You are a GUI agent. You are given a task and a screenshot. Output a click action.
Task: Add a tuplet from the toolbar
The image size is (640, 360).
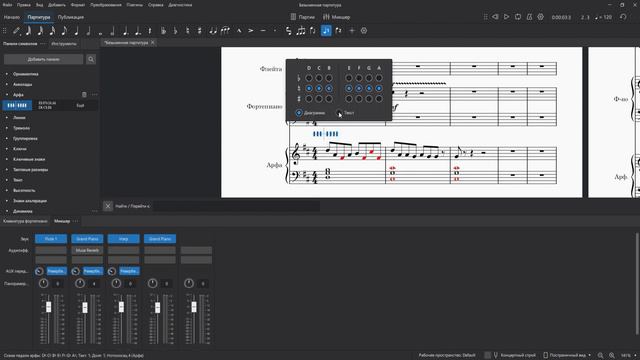pos(301,31)
